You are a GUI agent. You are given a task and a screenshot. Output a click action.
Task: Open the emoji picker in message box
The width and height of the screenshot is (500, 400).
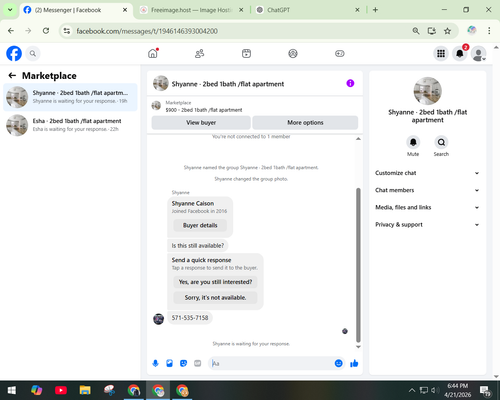point(338,363)
